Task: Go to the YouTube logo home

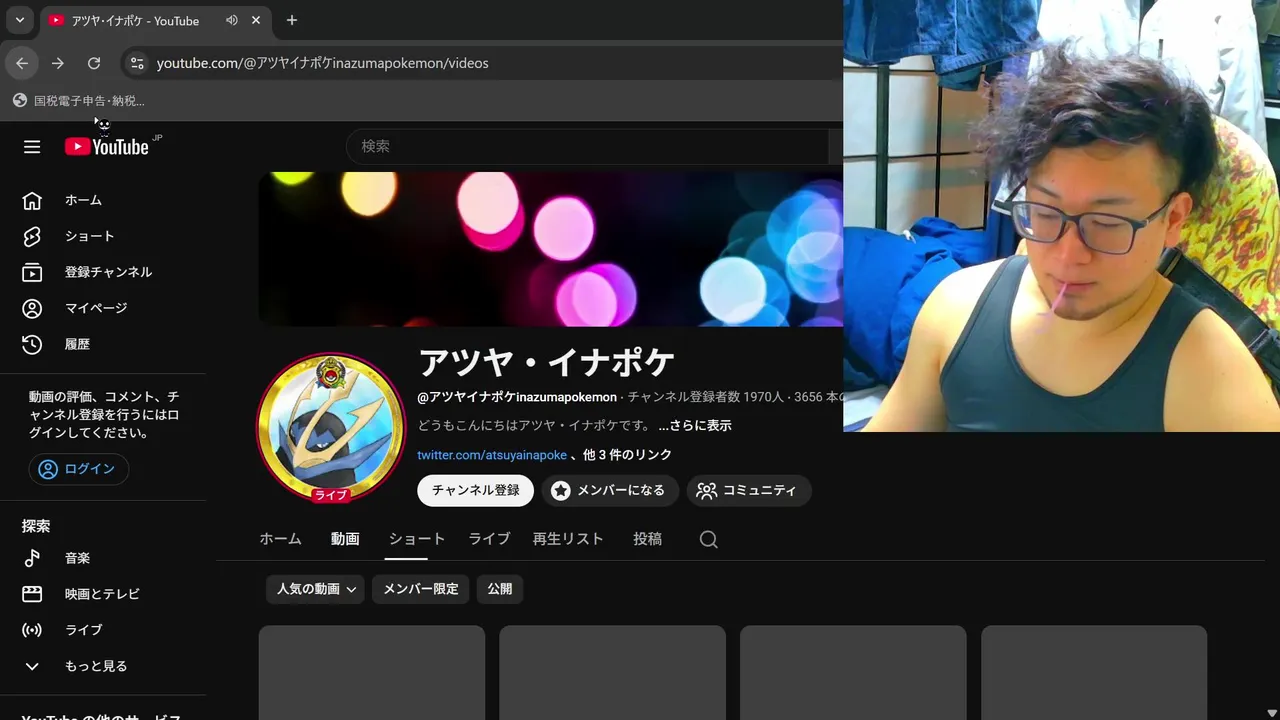Action: click(107, 147)
